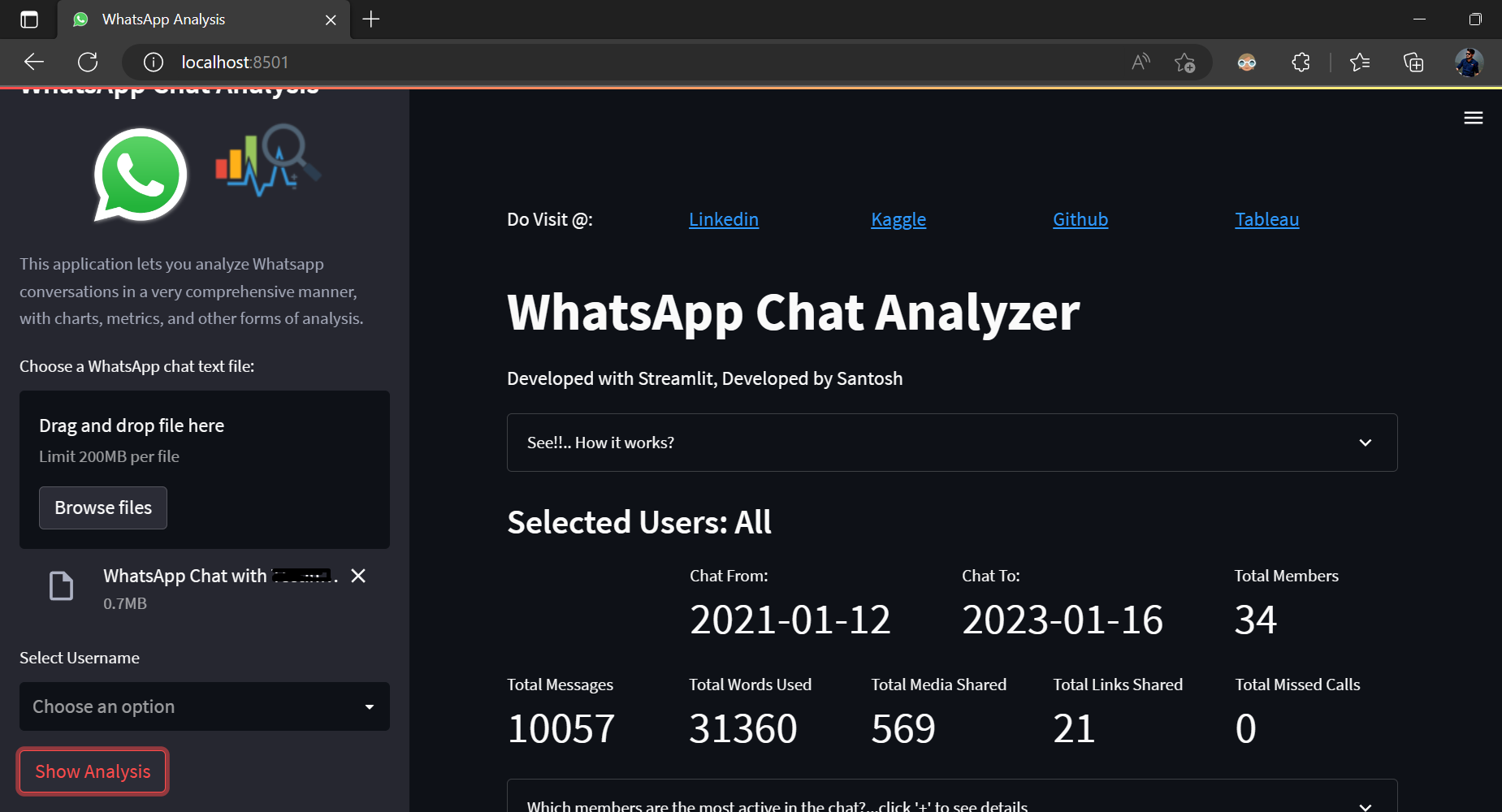Screen dimensions: 1502x812
Task: Open Streamlit hamburger menu
Action: click(x=1474, y=119)
